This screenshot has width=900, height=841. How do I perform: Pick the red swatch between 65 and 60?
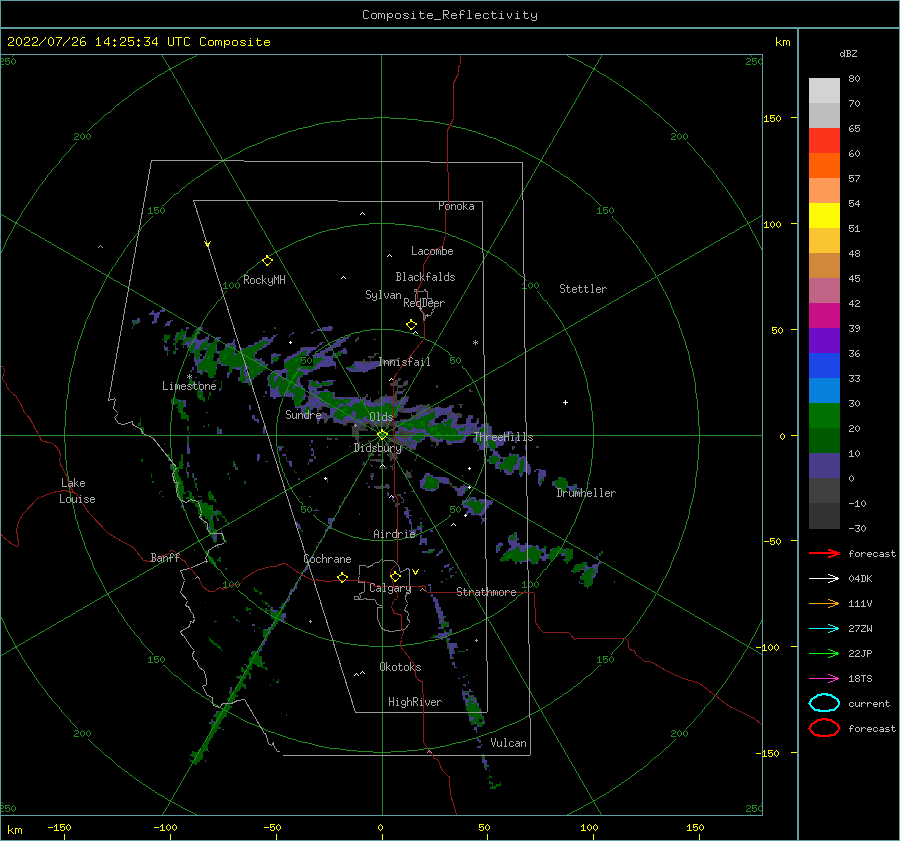824,141
